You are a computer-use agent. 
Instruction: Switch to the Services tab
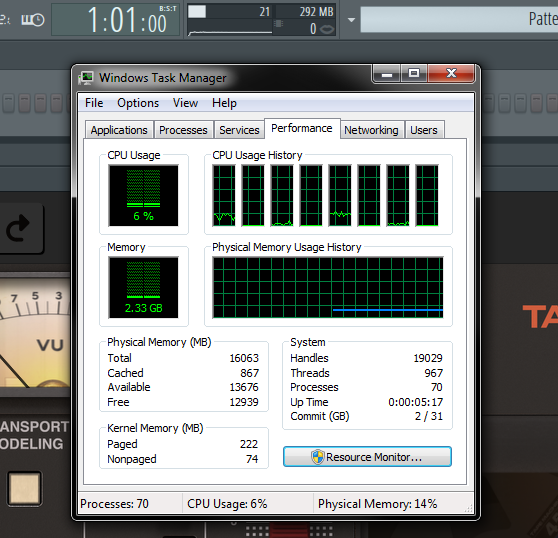(x=239, y=130)
